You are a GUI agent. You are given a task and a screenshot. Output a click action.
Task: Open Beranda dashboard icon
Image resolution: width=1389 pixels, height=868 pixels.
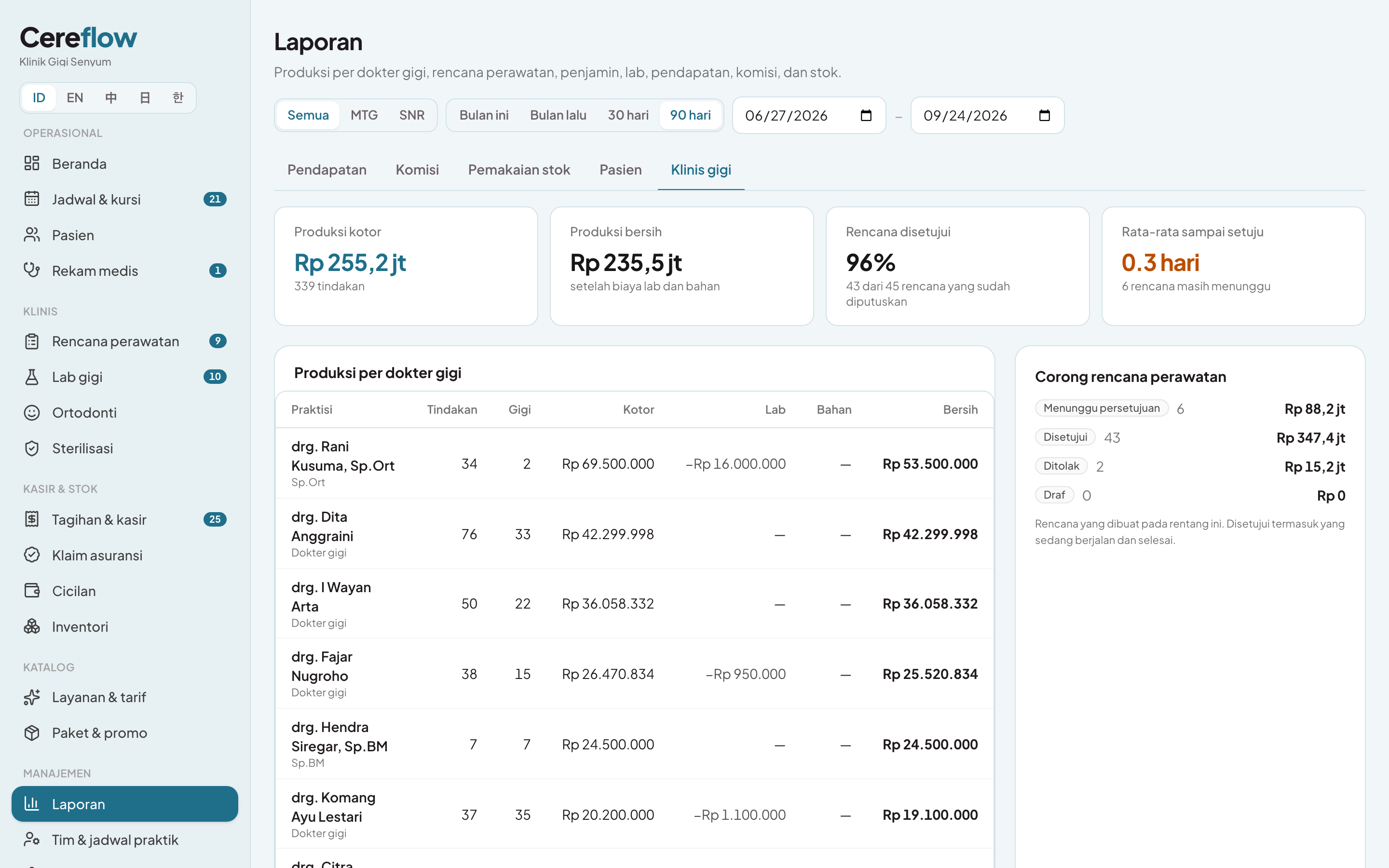[31, 163]
